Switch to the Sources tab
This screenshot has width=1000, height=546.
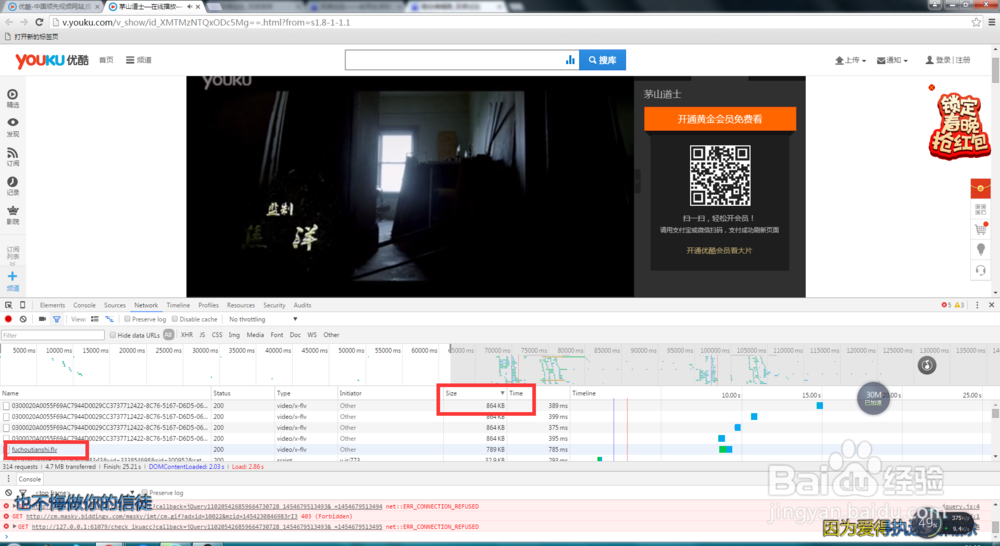click(115, 305)
